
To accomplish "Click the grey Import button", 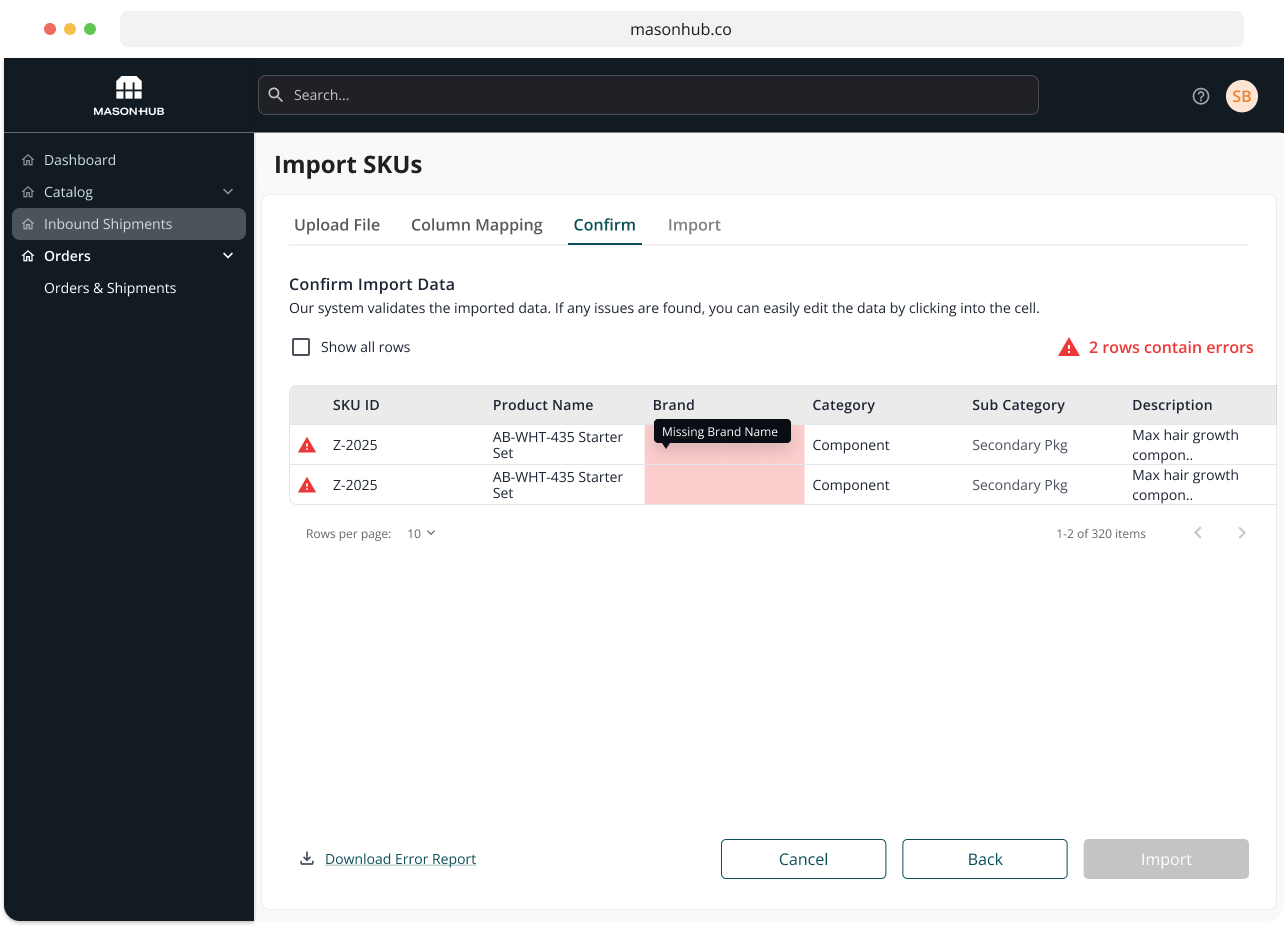I will (1166, 859).
